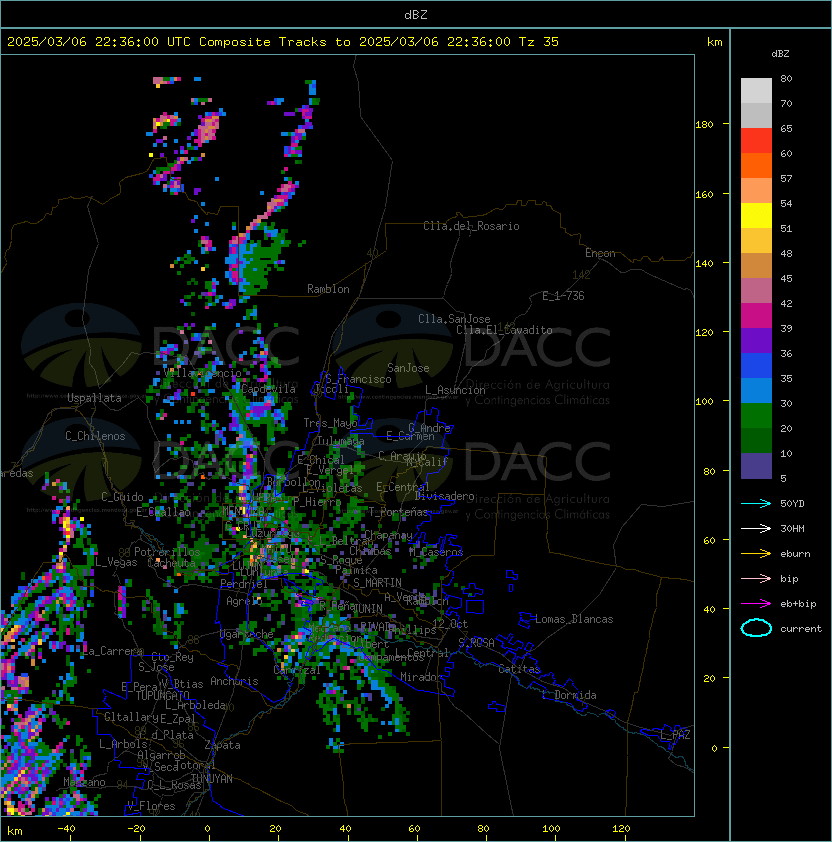Click the 'Lomas_Blancas' map label
The width and height of the screenshot is (832, 842).
click(x=574, y=619)
